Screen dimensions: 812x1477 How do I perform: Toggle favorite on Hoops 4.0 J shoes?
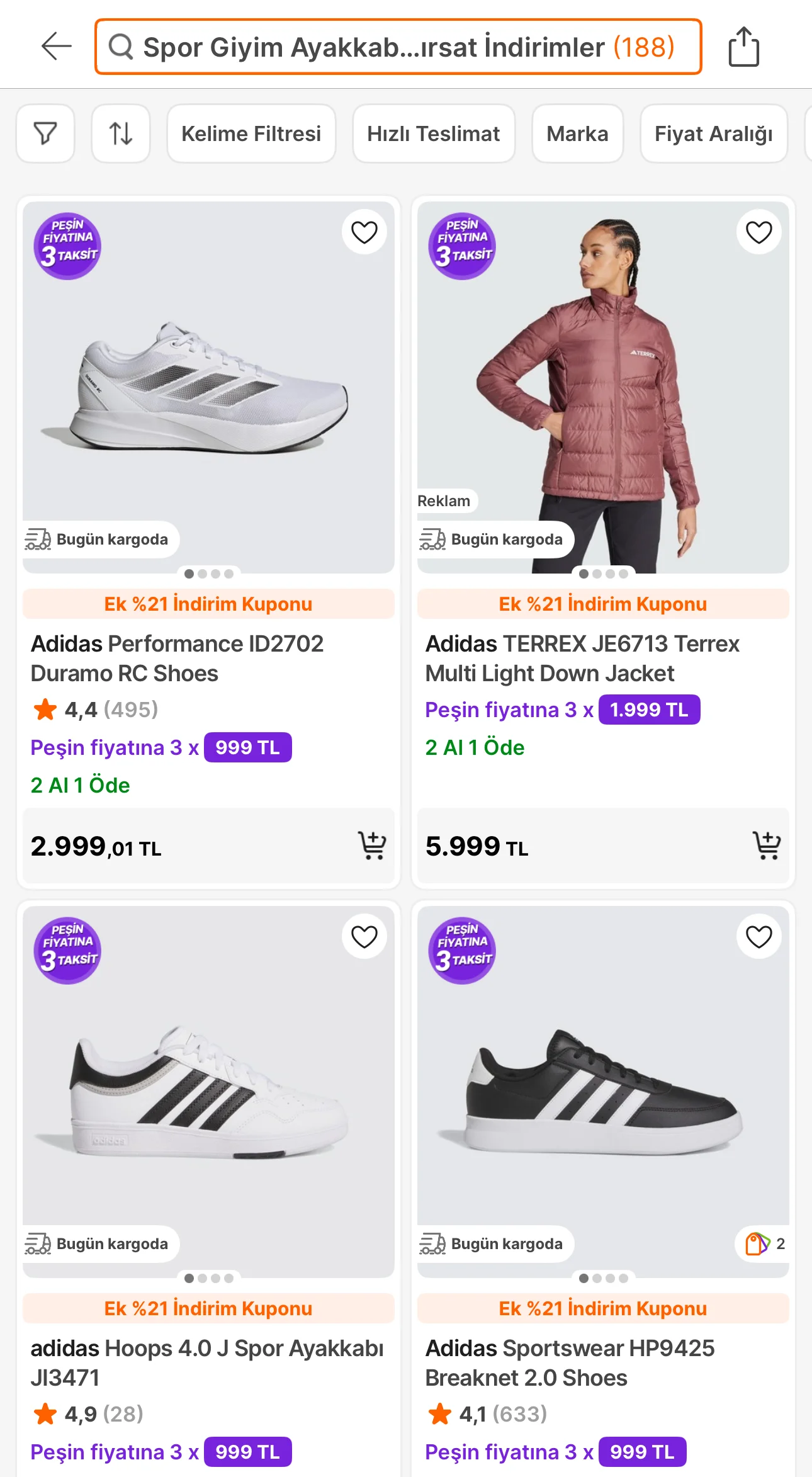tap(364, 937)
